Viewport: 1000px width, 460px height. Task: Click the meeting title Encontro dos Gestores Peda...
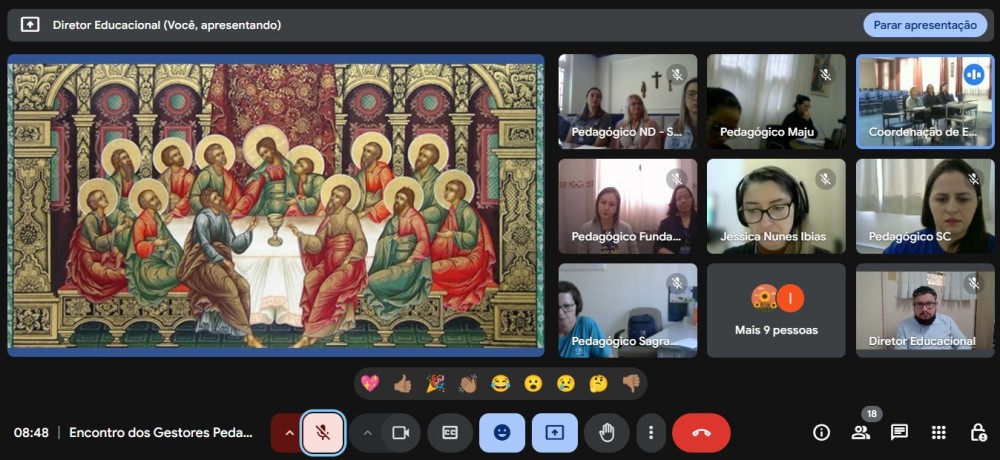point(161,433)
